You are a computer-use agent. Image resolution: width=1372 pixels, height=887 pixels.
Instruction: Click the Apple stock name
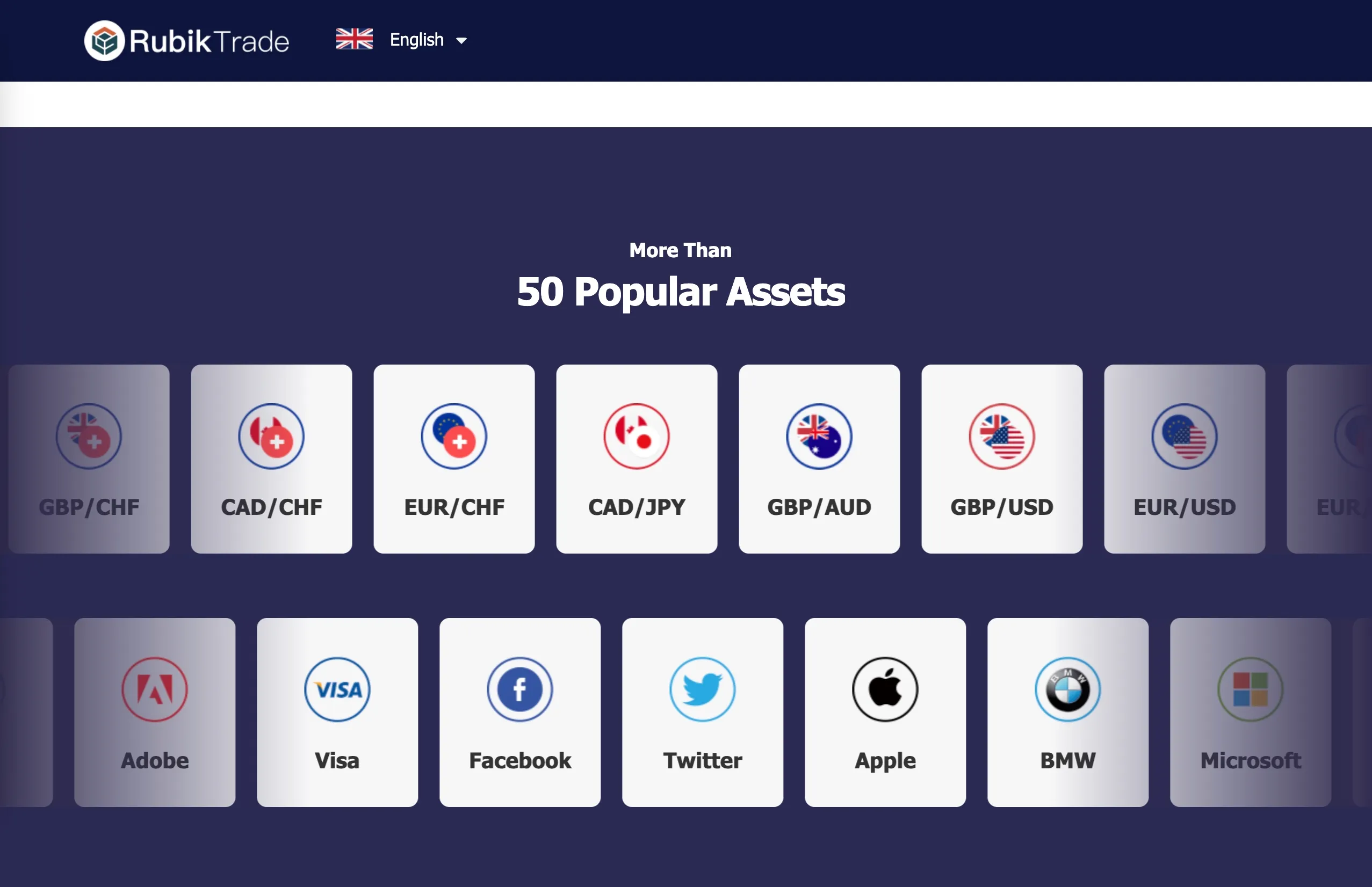885,761
